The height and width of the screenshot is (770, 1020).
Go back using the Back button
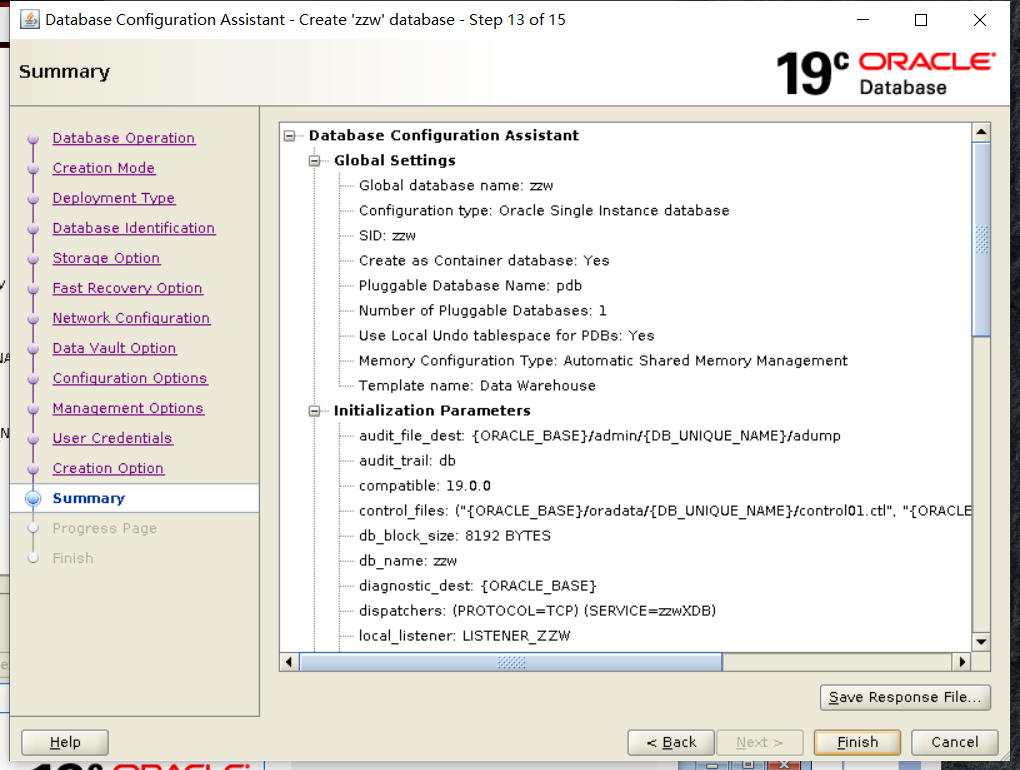click(x=670, y=742)
